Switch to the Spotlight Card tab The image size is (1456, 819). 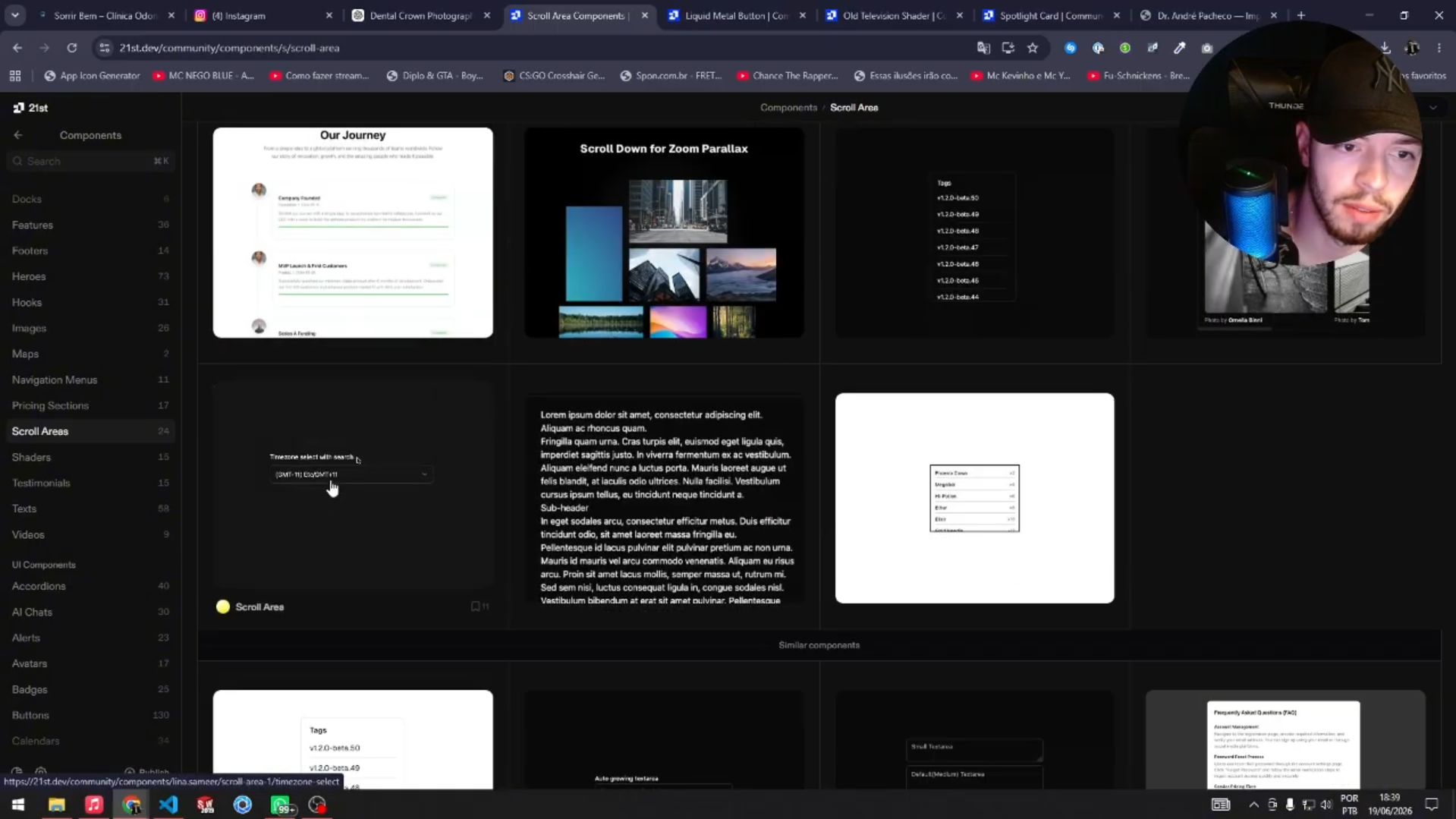click(1051, 15)
